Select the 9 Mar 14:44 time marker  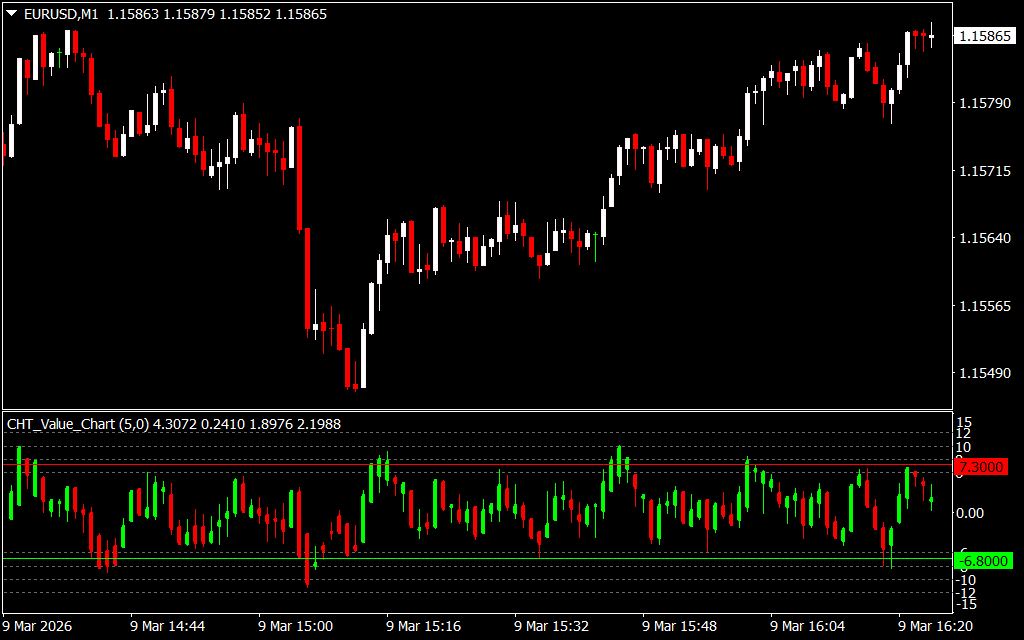click(168, 626)
